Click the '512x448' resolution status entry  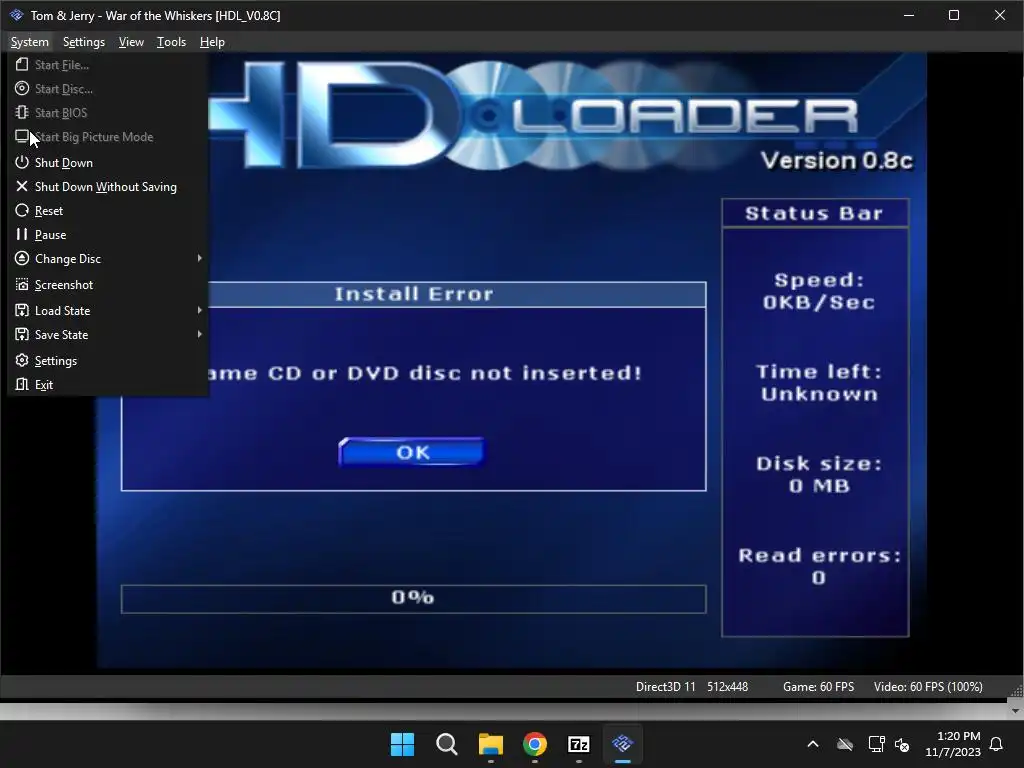[728, 687]
